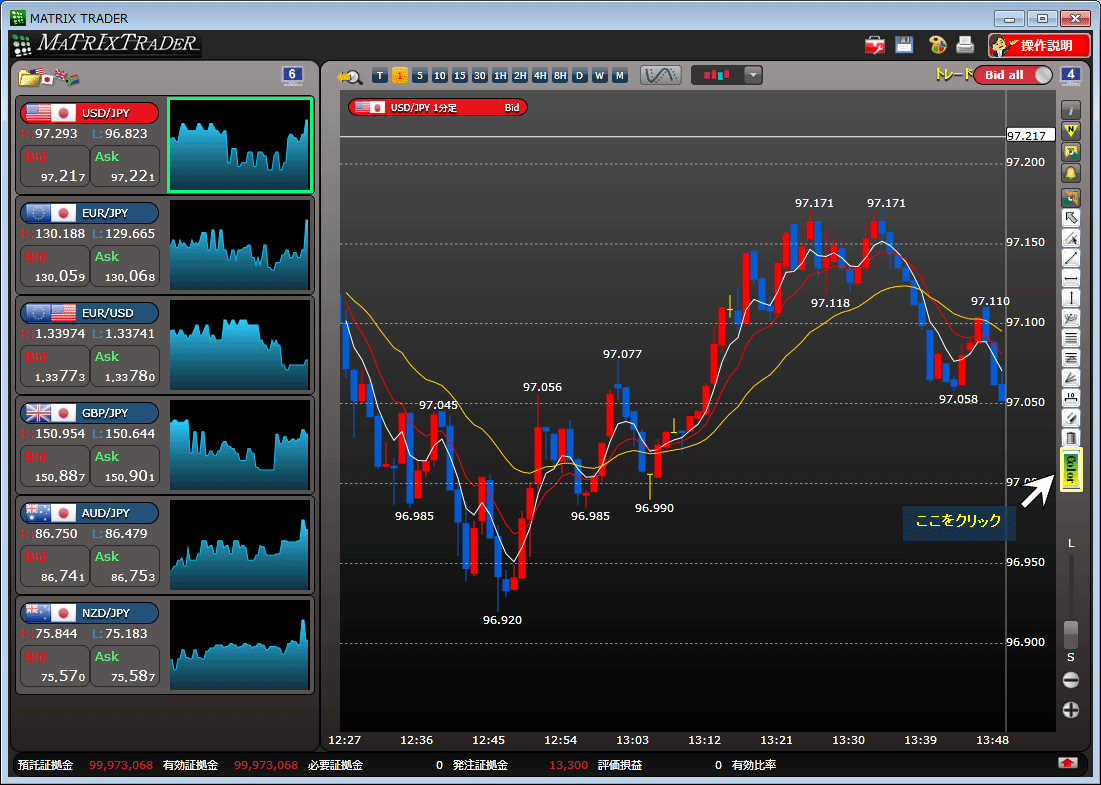Select the eraser tool
The width and height of the screenshot is (1101, 785).
(x=1070, y=418)
